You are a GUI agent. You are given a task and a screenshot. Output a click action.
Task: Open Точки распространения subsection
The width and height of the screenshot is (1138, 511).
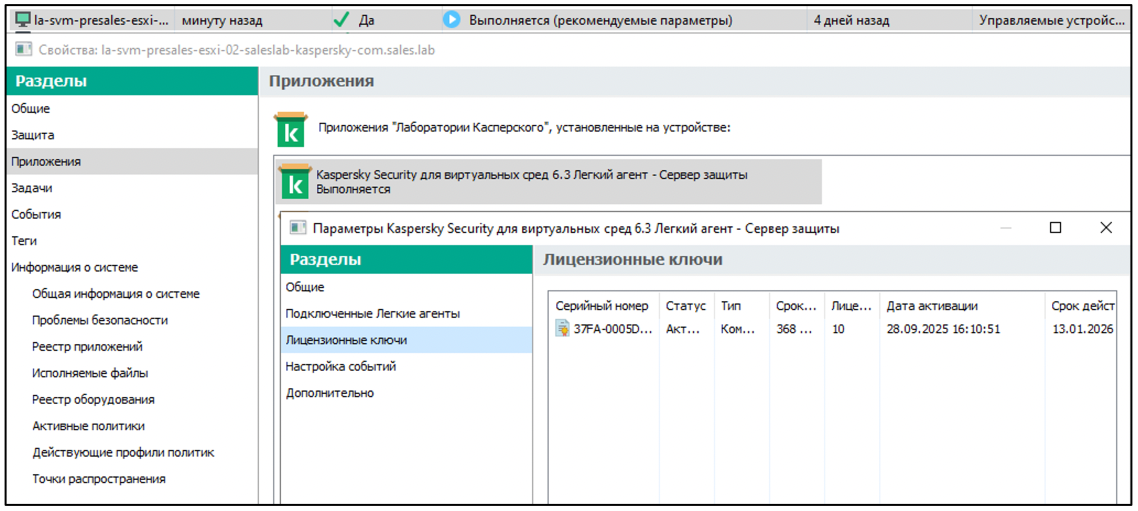click(x=99, y=479)
